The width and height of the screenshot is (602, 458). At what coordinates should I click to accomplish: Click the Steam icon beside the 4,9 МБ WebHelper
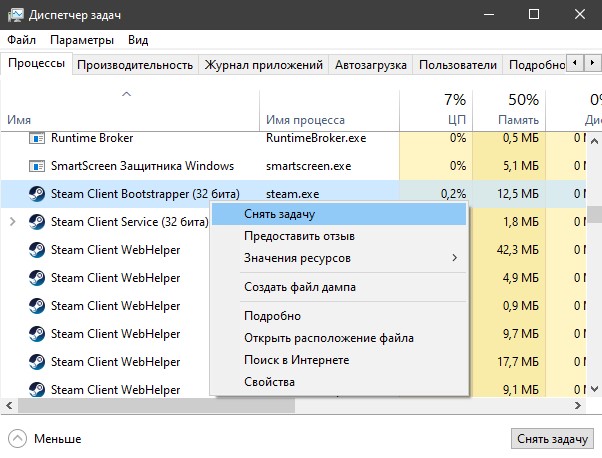(37, 278)
